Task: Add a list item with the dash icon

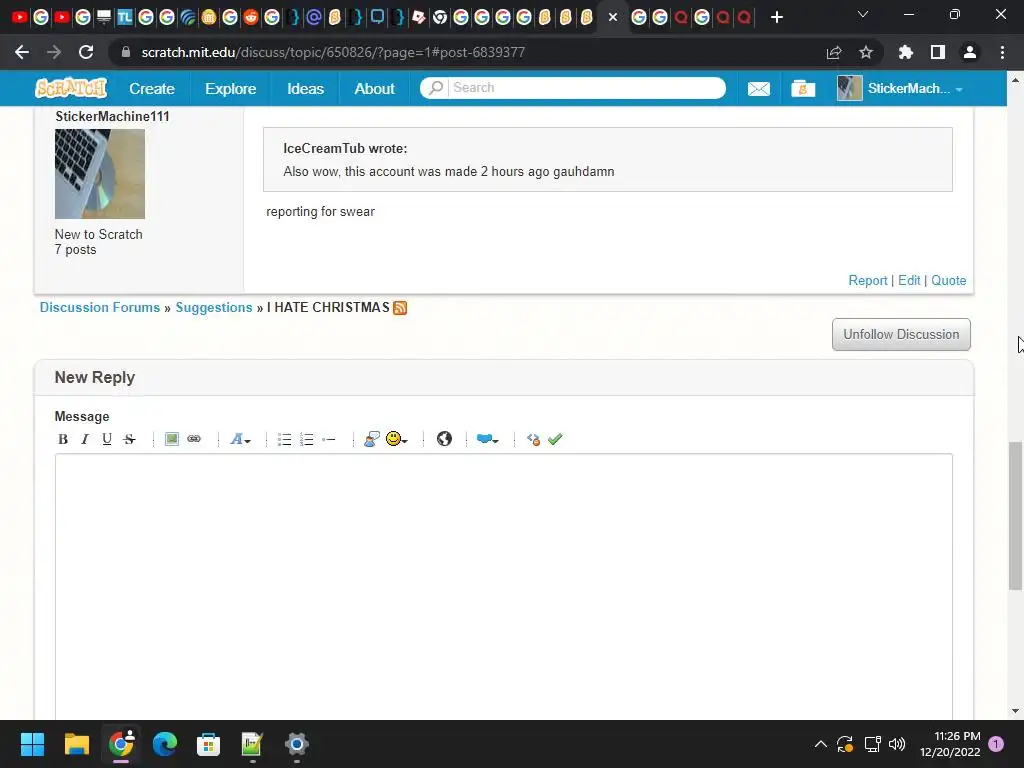Action: 329,440
